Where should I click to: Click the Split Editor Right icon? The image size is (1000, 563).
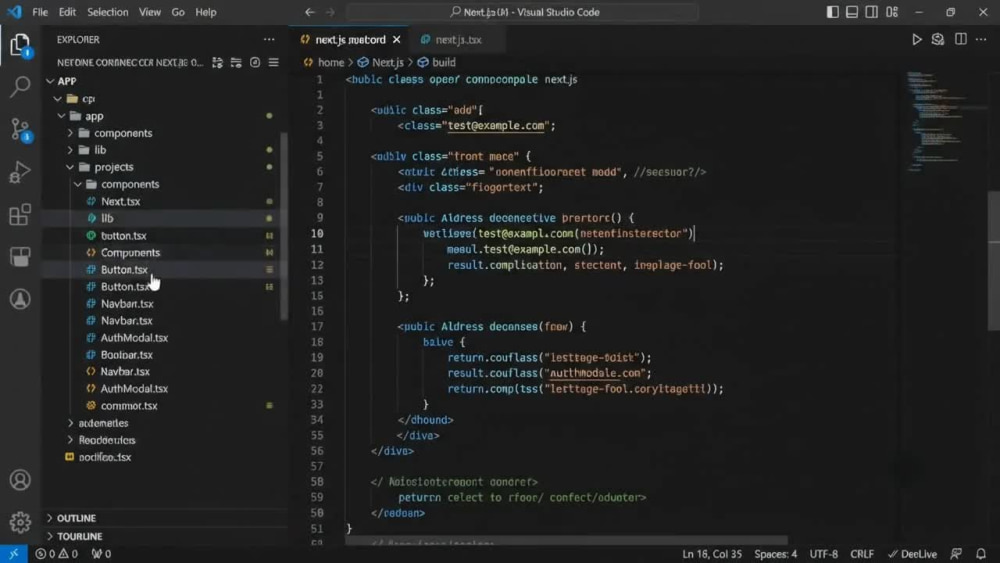(960, 40)
